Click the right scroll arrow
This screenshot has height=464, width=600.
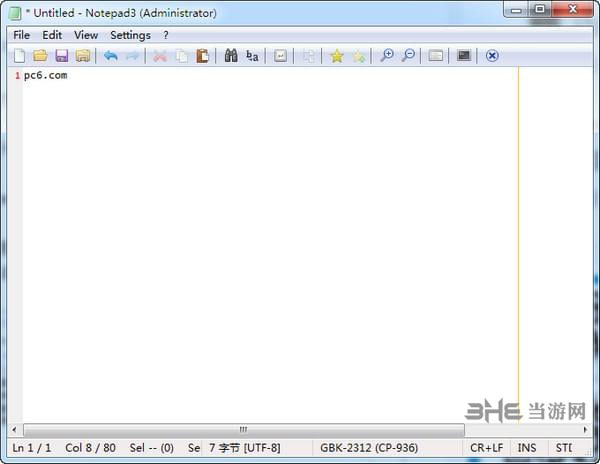pos(585,430)
